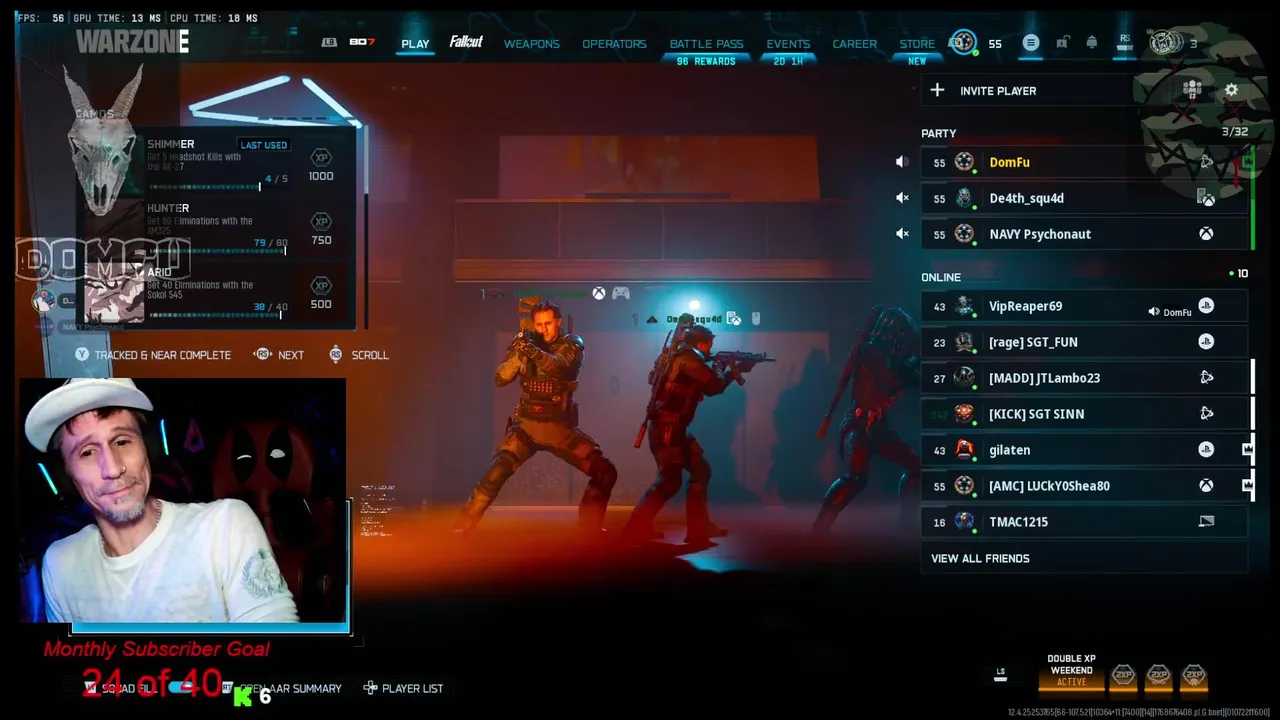
Task: Open the Player List prompt
Action: click(x=403, y=688)
